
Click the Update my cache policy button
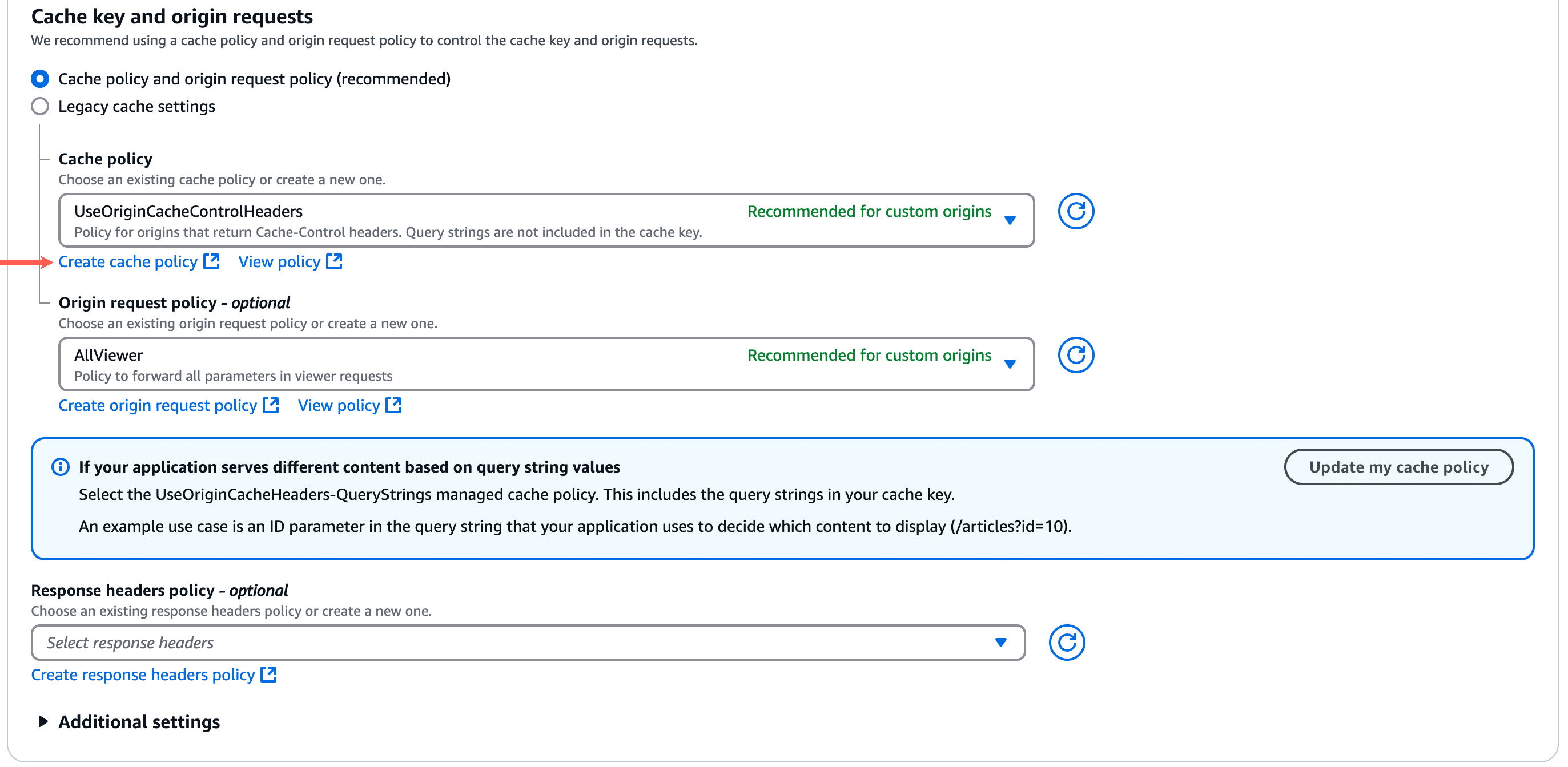tap(1399, 466)
